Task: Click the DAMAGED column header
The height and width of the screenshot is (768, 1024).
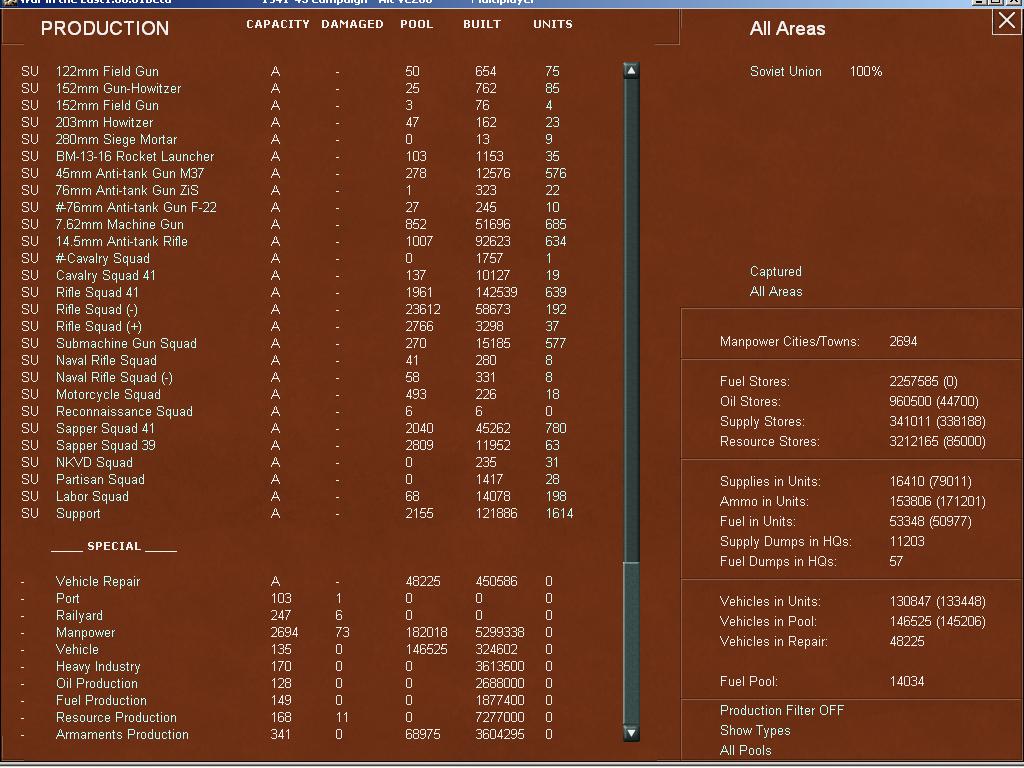Action: pyautogui.click(x=352, y=24)
